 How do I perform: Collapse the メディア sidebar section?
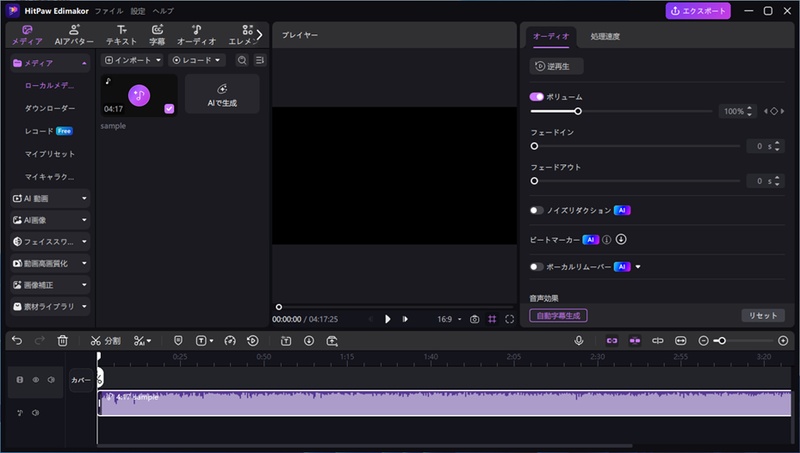[x=50, y=63]
